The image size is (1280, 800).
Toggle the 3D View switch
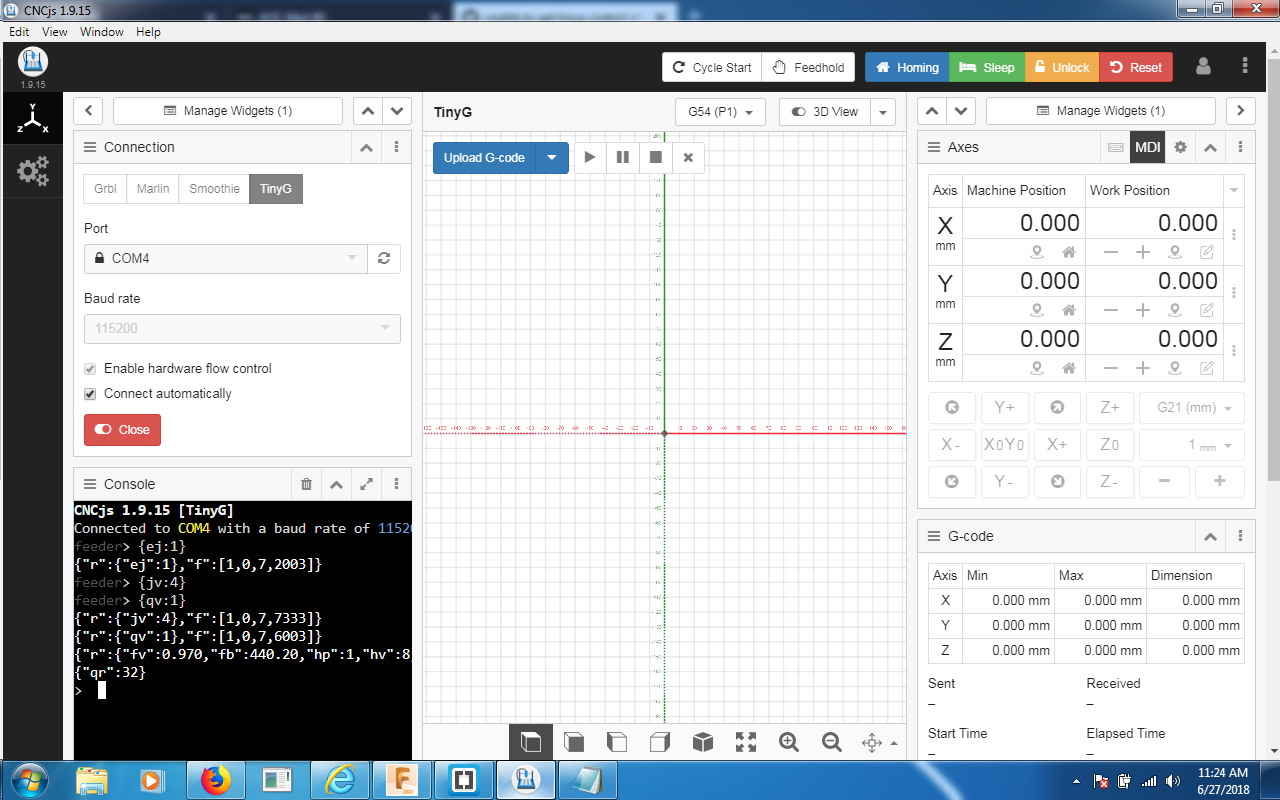pos(825,112)
